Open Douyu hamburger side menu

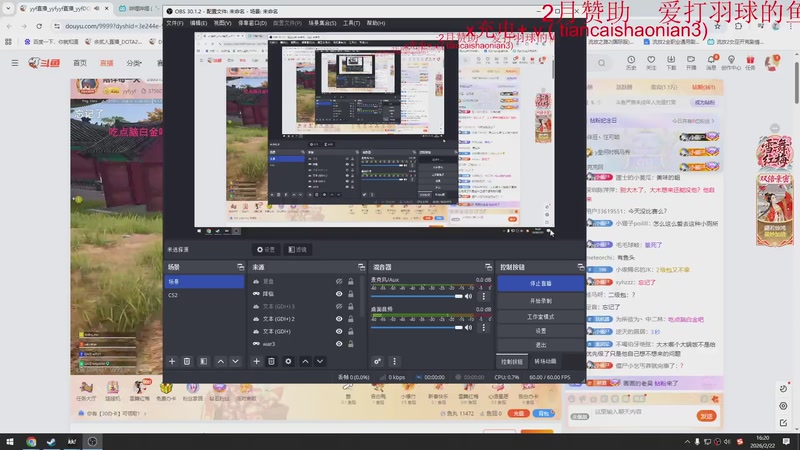tap(15, 63)
